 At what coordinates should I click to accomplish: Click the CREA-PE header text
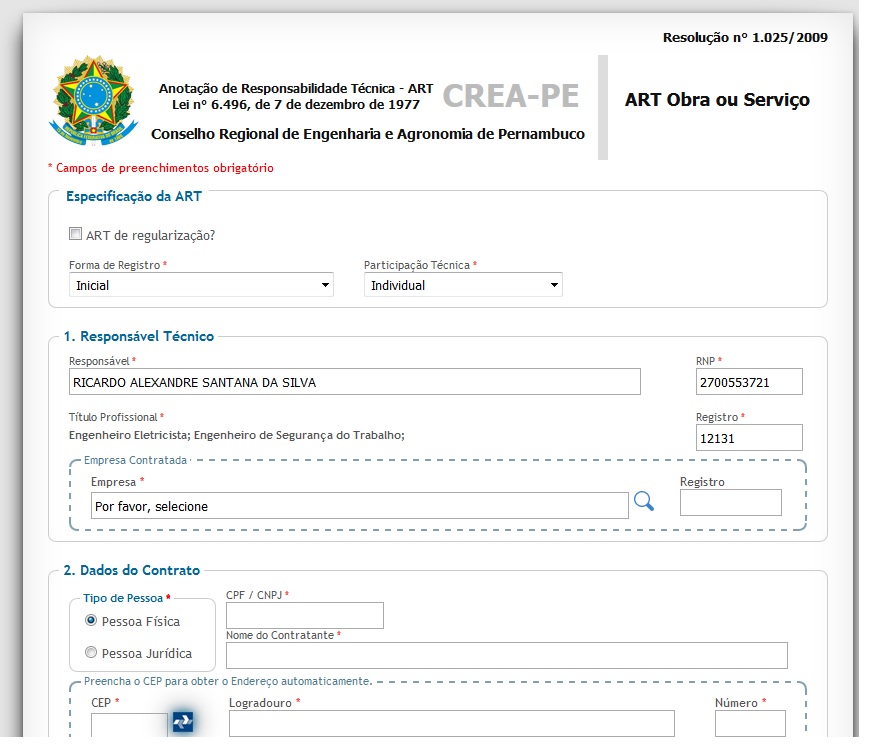(511, 96)
